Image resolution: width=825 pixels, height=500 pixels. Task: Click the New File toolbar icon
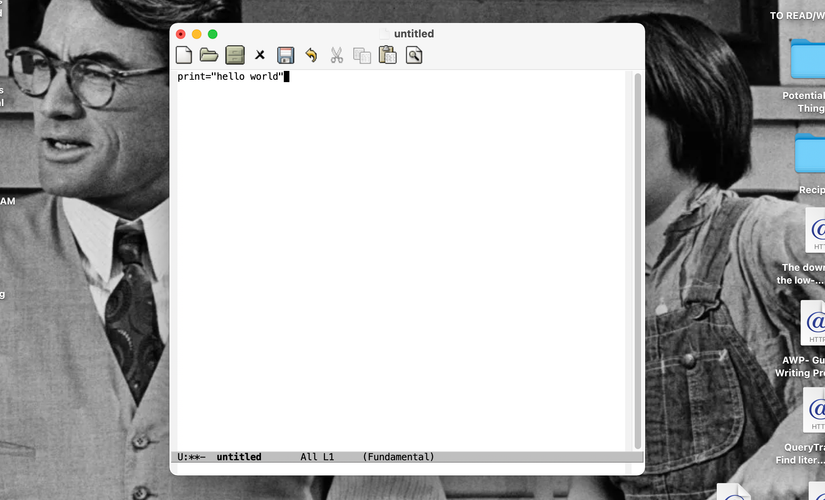pyautogui.click(x=184, y=55)
